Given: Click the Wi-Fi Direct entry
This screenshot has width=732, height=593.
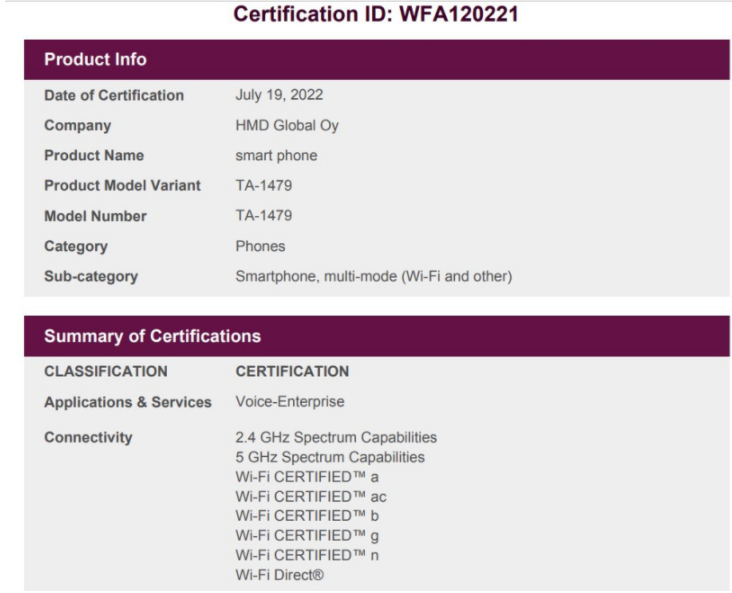Looking at the screenshot, I should (279, 575).
